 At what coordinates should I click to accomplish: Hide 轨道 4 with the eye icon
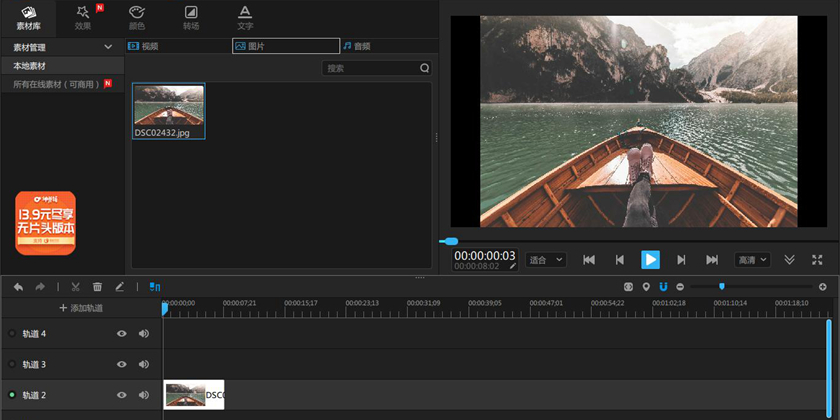[x=122, y=334]
